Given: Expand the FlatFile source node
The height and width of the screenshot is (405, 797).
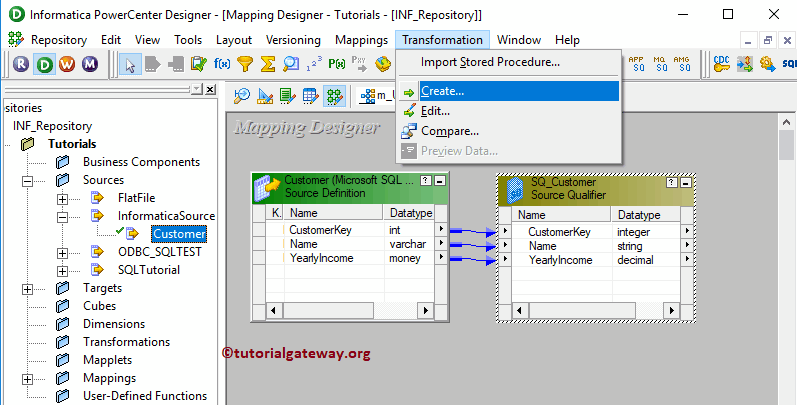Looking at the screenshot, I should click(x=62, y=199).
